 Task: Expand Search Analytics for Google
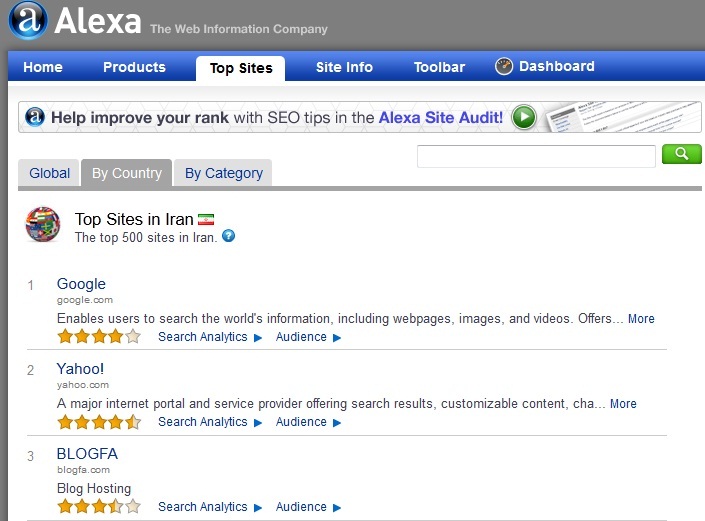pos(210,337)
